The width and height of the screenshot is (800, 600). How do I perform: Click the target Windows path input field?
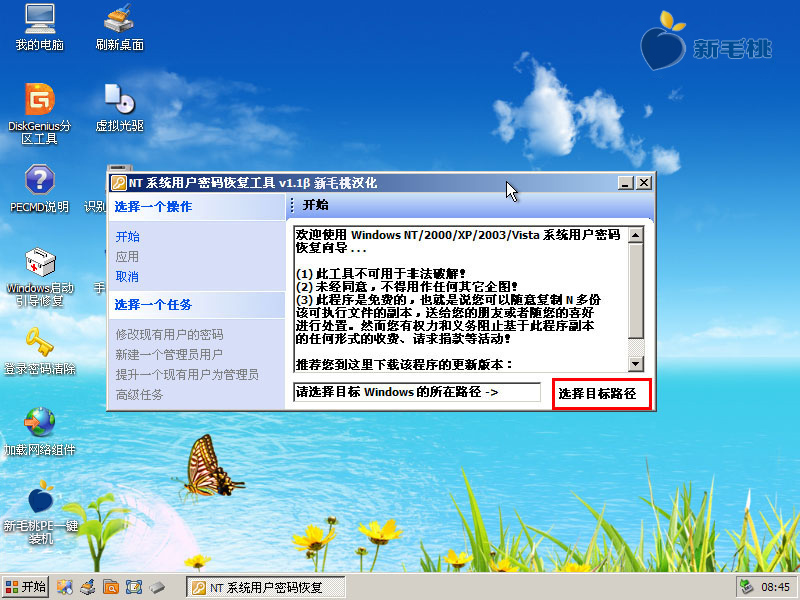(x=417, y=392)
